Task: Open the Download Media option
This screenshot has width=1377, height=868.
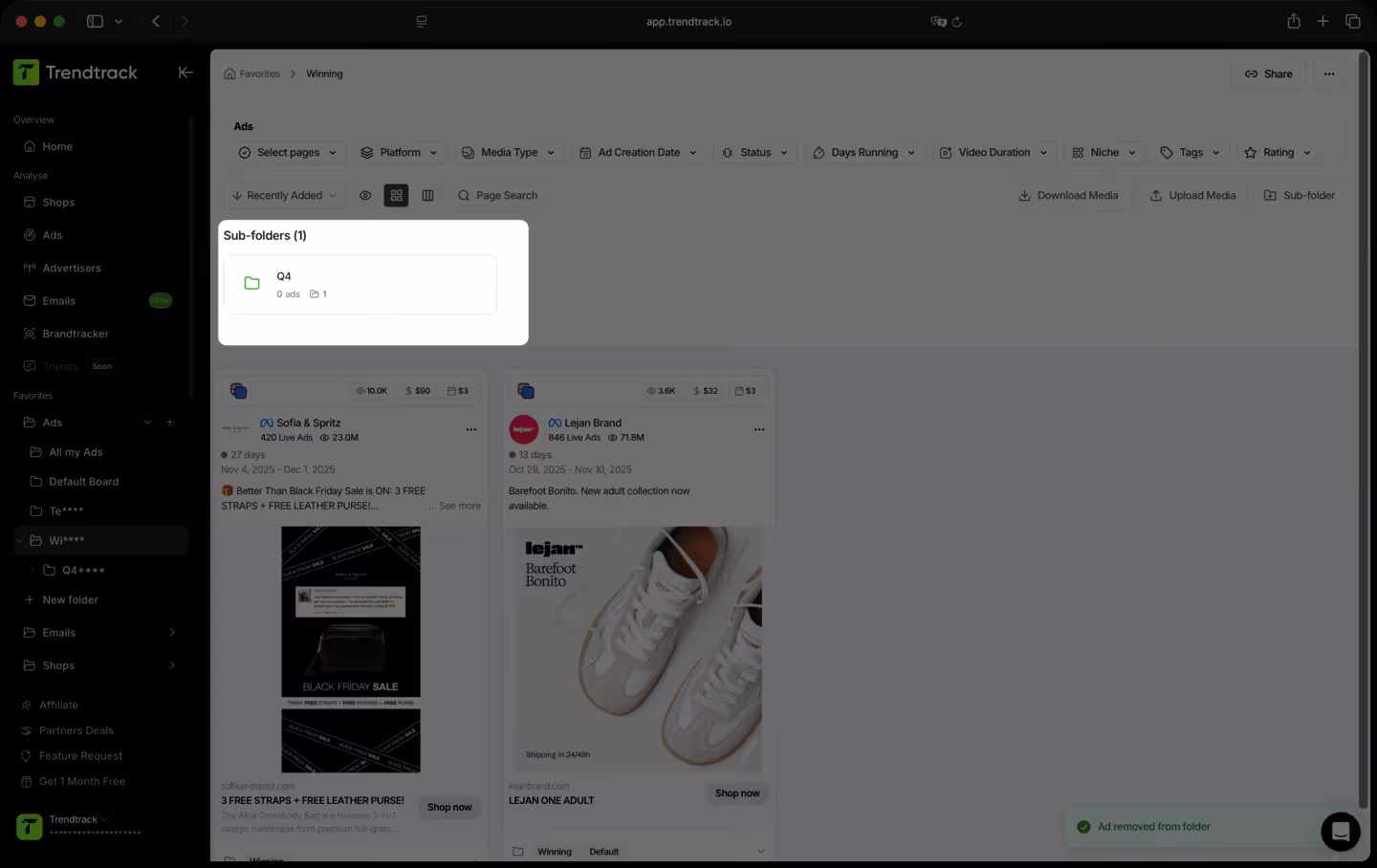Action: pos(1068,195)
